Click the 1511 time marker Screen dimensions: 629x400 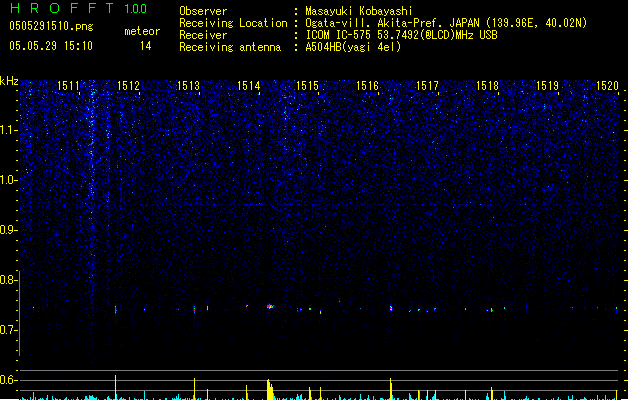68,85
